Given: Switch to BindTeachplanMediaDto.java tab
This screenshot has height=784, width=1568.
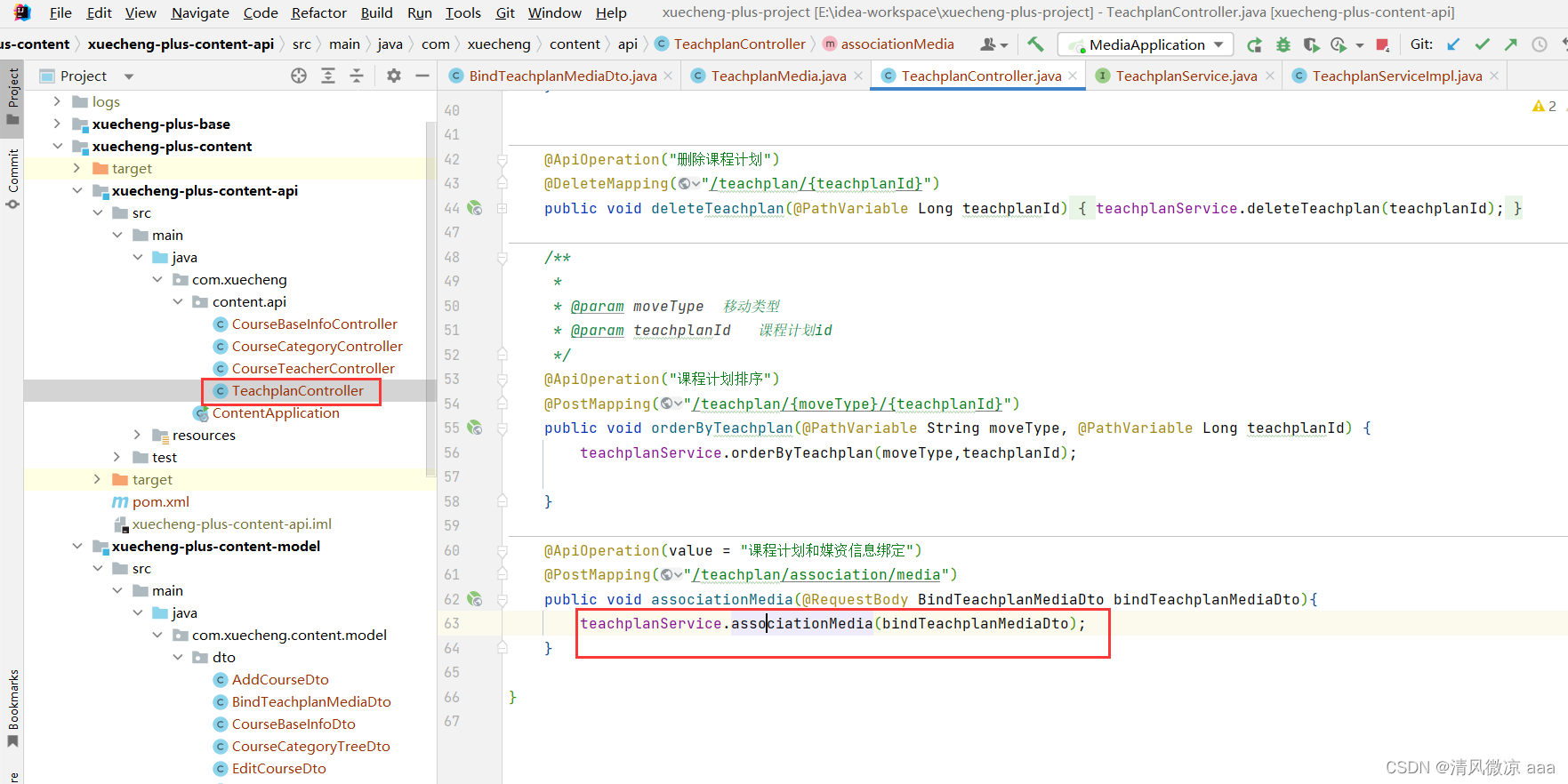Looking at the screenshot, I should pyautogui.click(x=562, y=76).
